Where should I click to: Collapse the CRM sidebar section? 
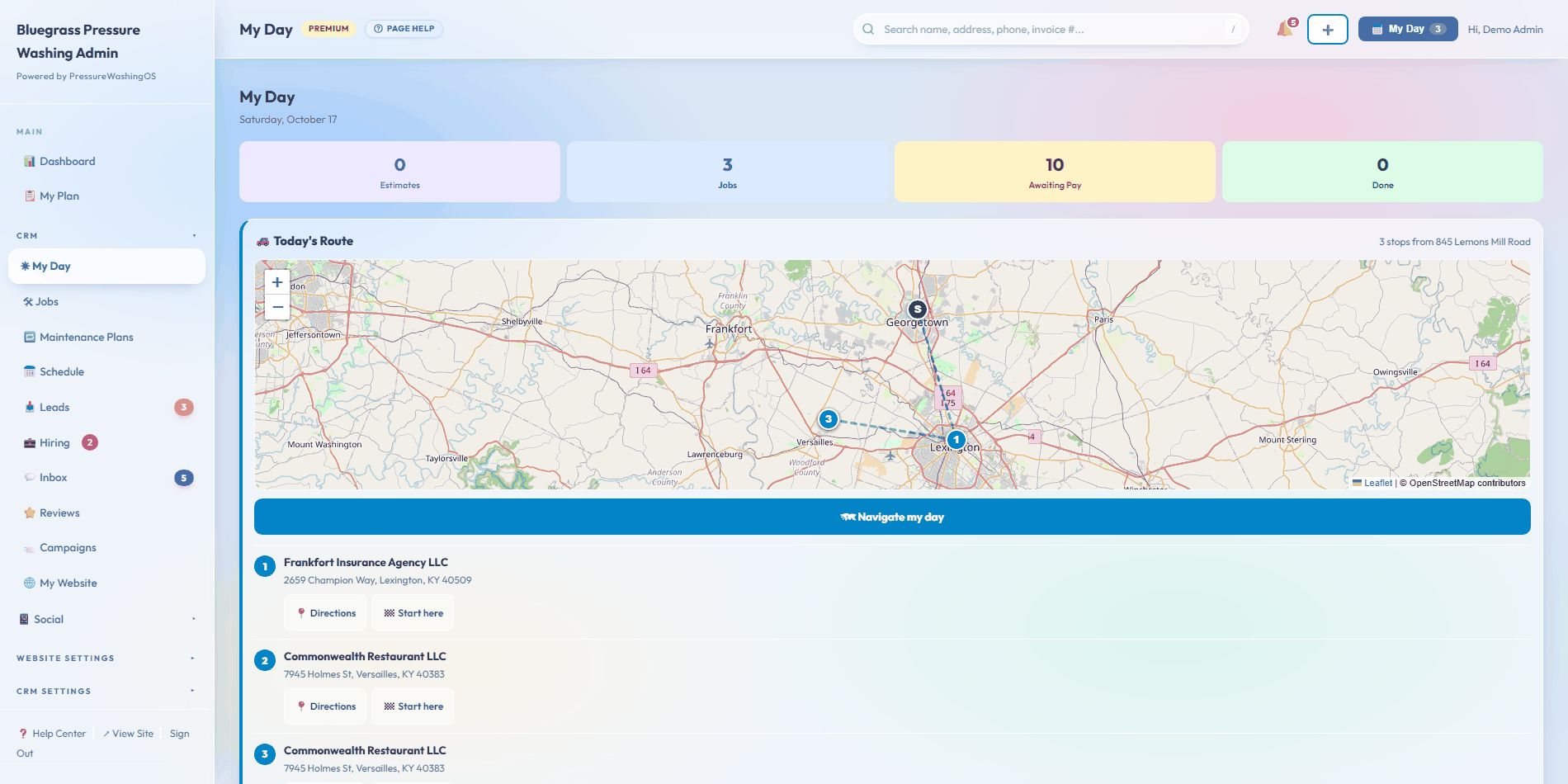coord(107,236)
